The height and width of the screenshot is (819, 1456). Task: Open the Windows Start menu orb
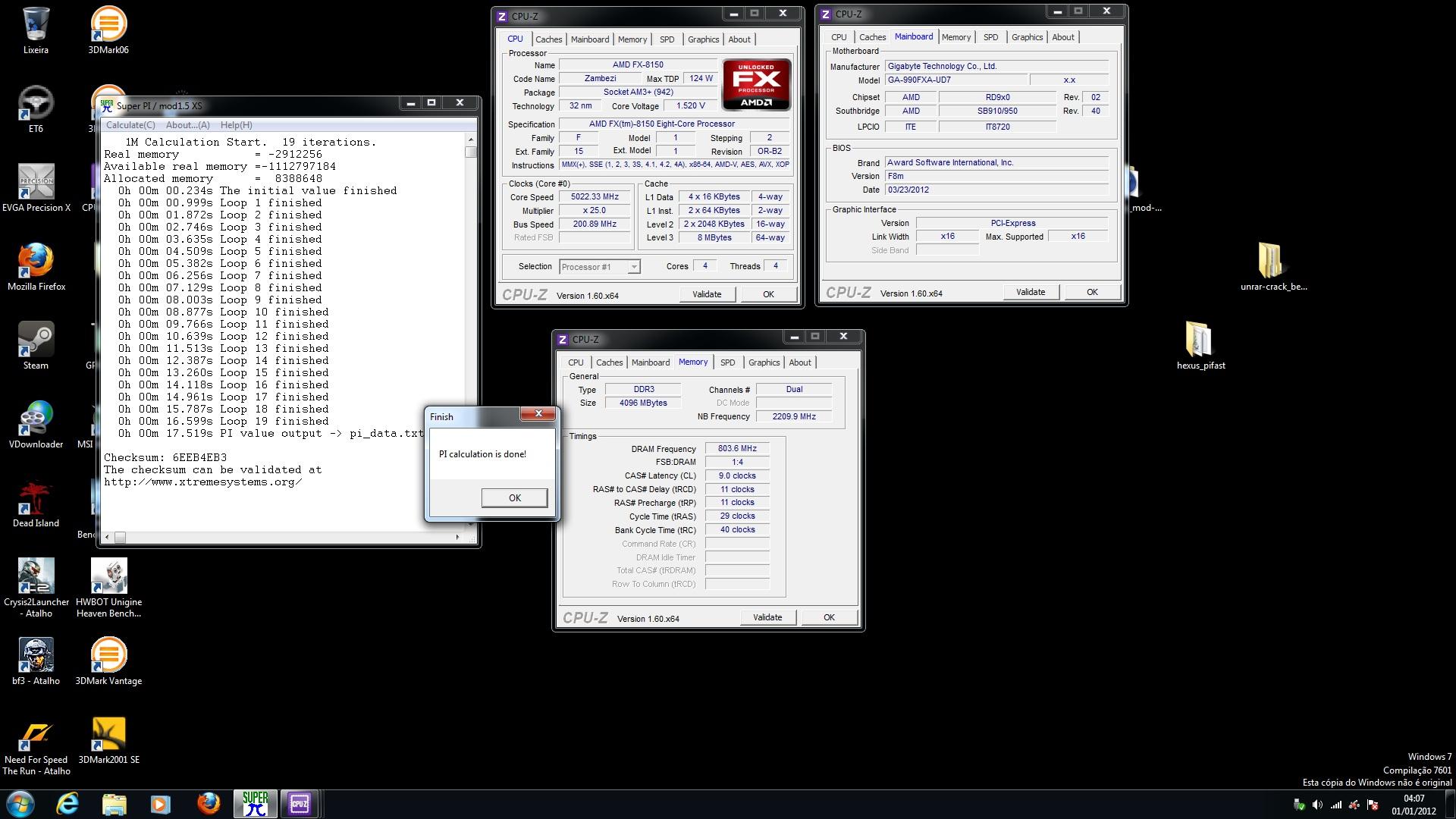coord(20,804)
